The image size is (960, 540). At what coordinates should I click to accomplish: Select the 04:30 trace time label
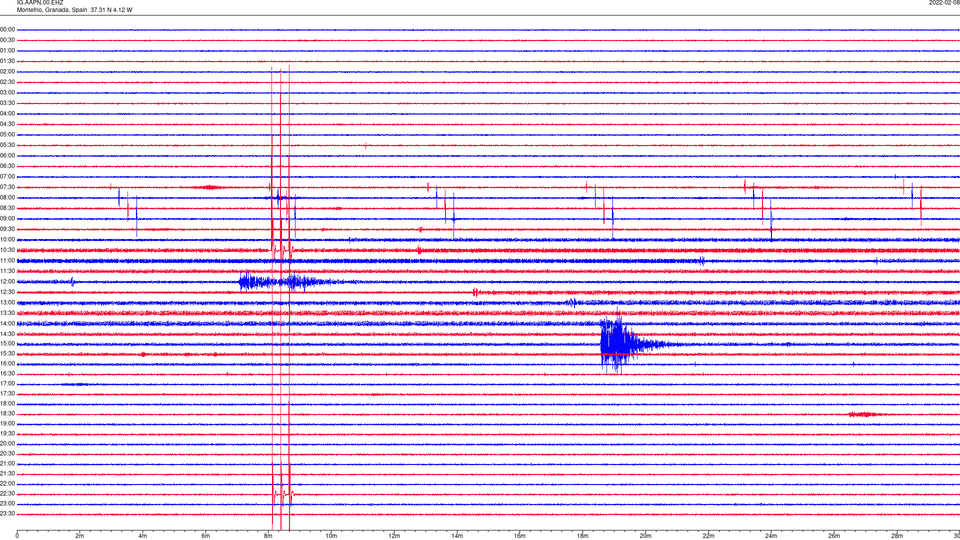click(7, 124)
